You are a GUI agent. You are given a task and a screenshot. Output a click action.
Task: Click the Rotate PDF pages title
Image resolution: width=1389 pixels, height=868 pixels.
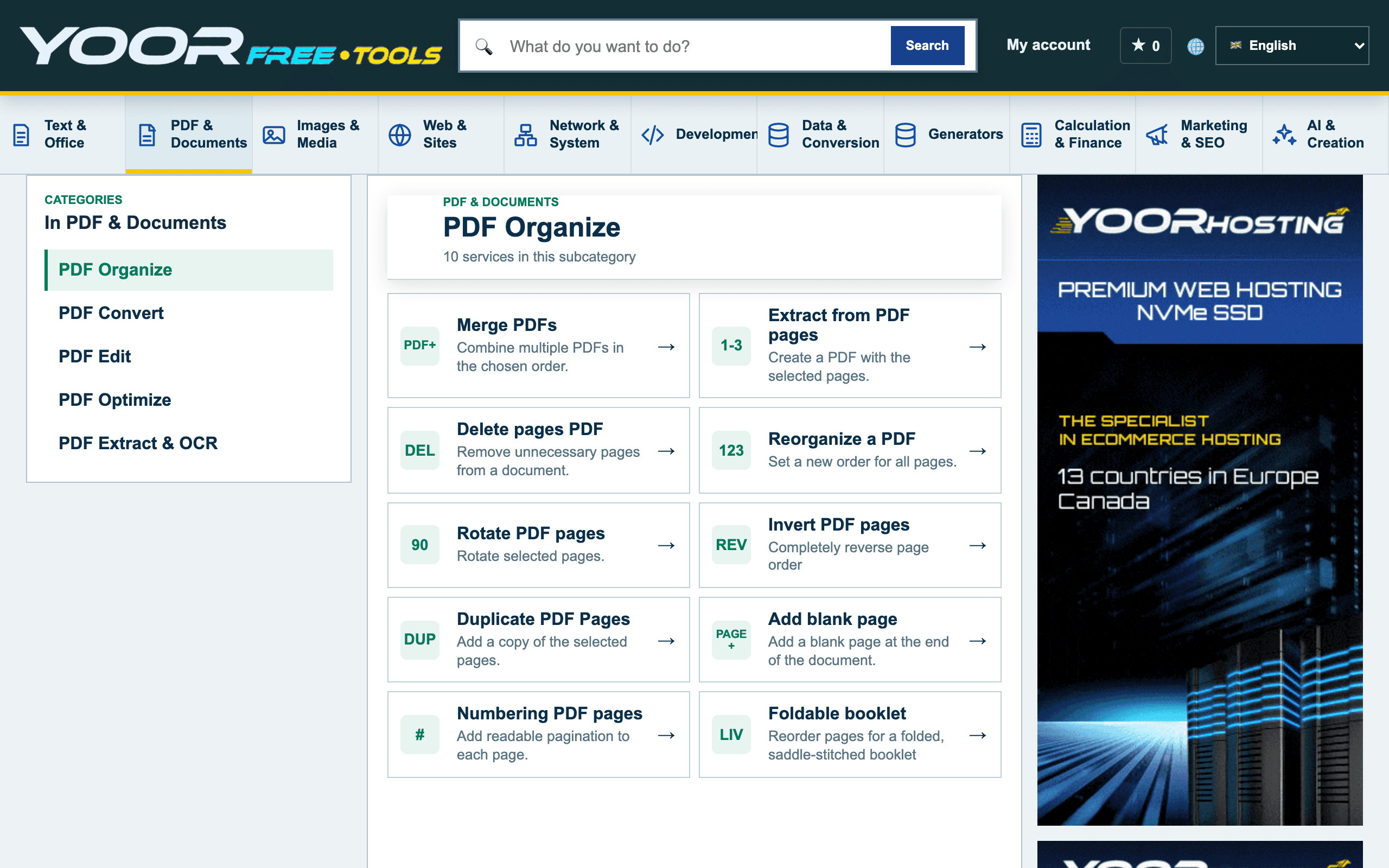[x=530, y=533]
